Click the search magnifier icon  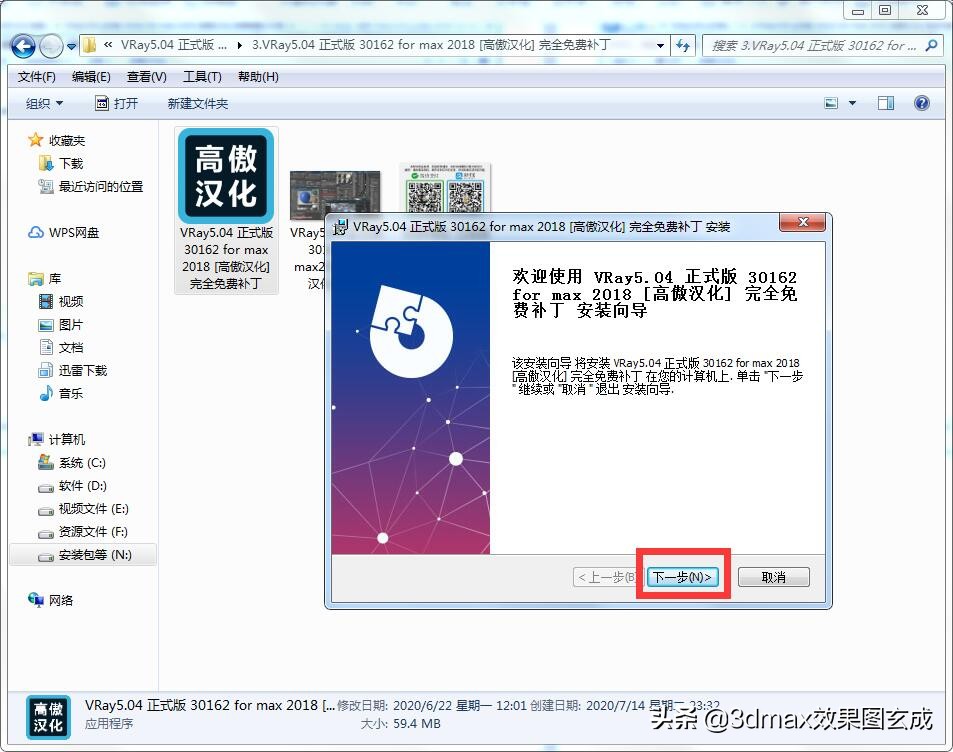[x=931, y=46]
